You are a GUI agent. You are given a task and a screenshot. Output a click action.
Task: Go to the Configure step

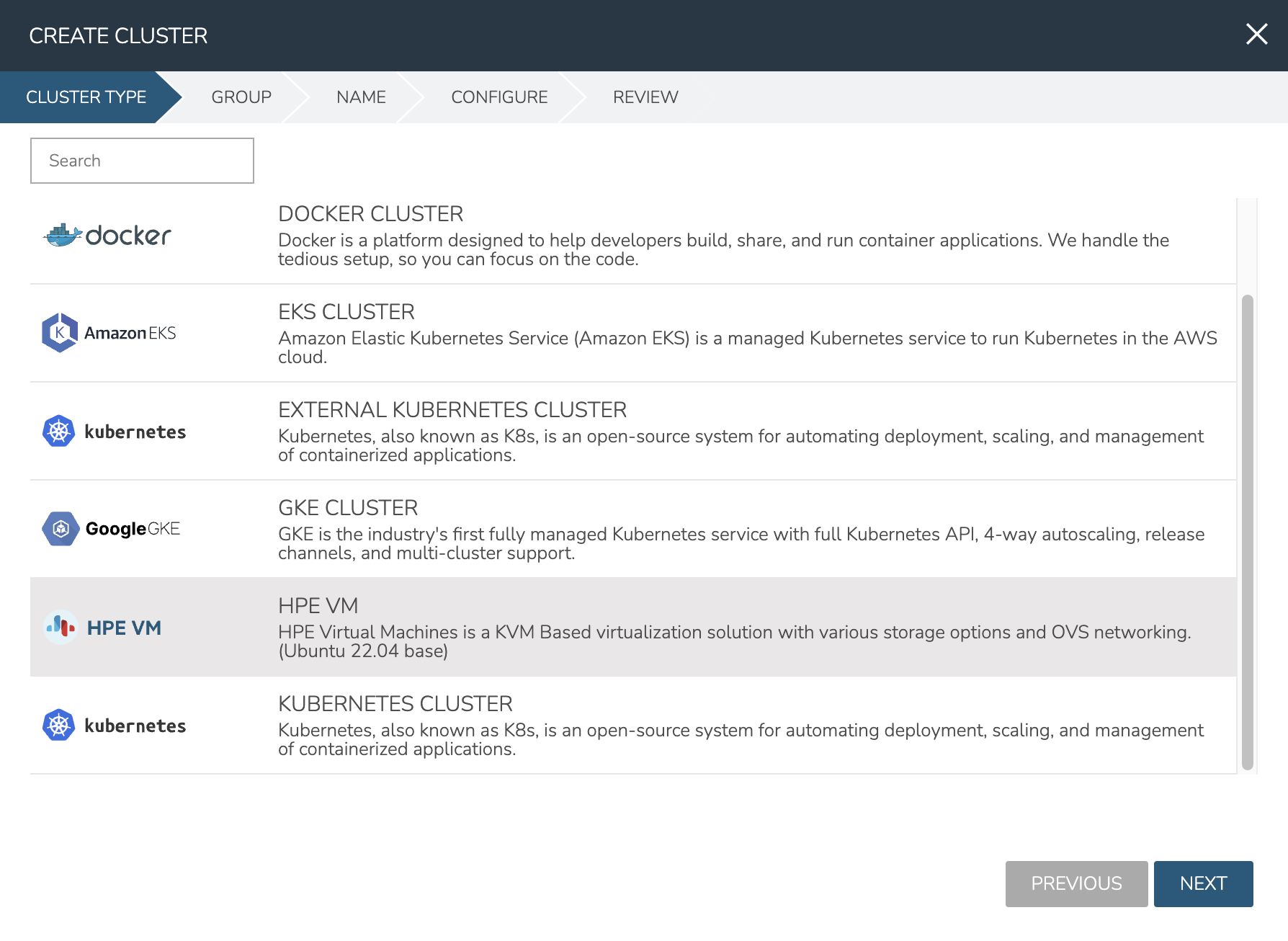click(x=499, y=97)
